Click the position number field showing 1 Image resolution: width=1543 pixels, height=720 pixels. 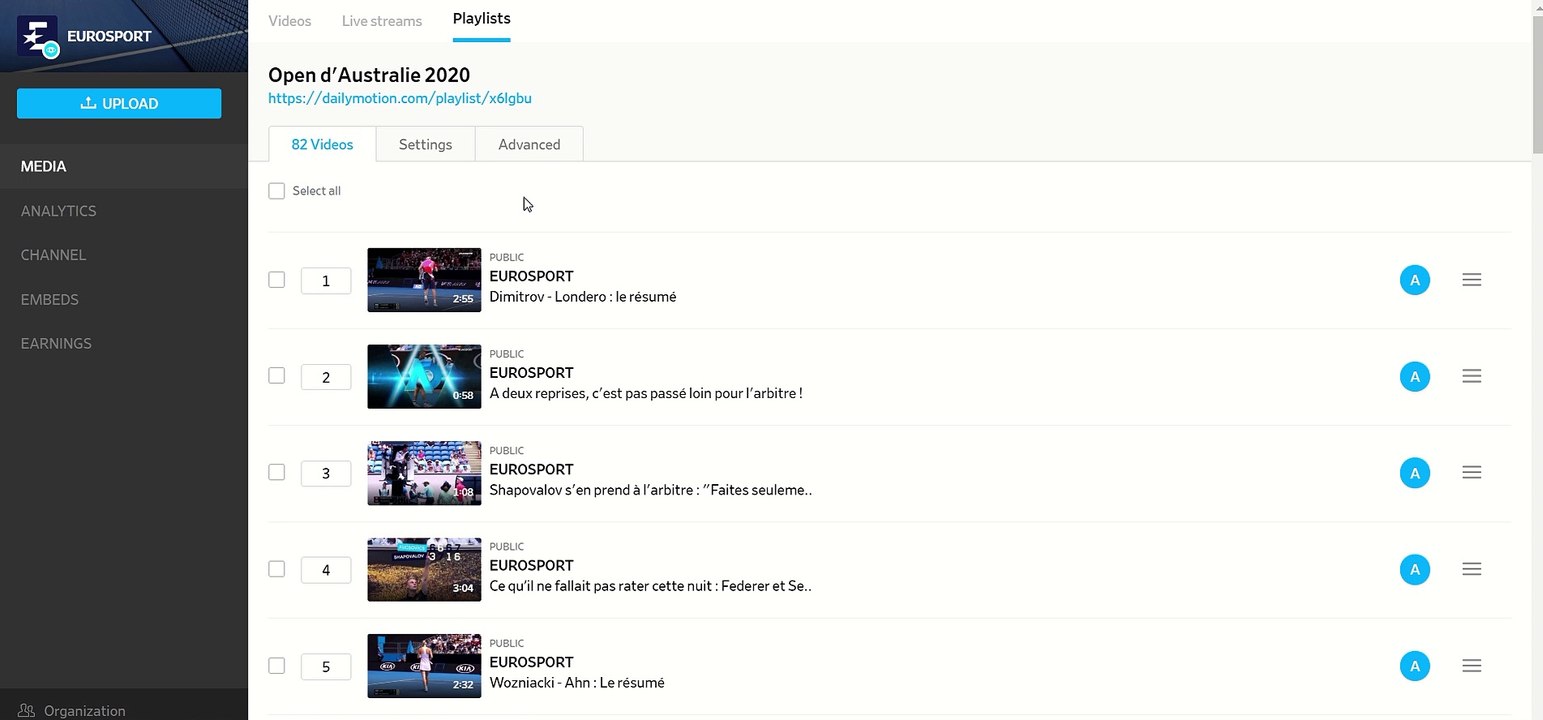[x=326, y=281]
